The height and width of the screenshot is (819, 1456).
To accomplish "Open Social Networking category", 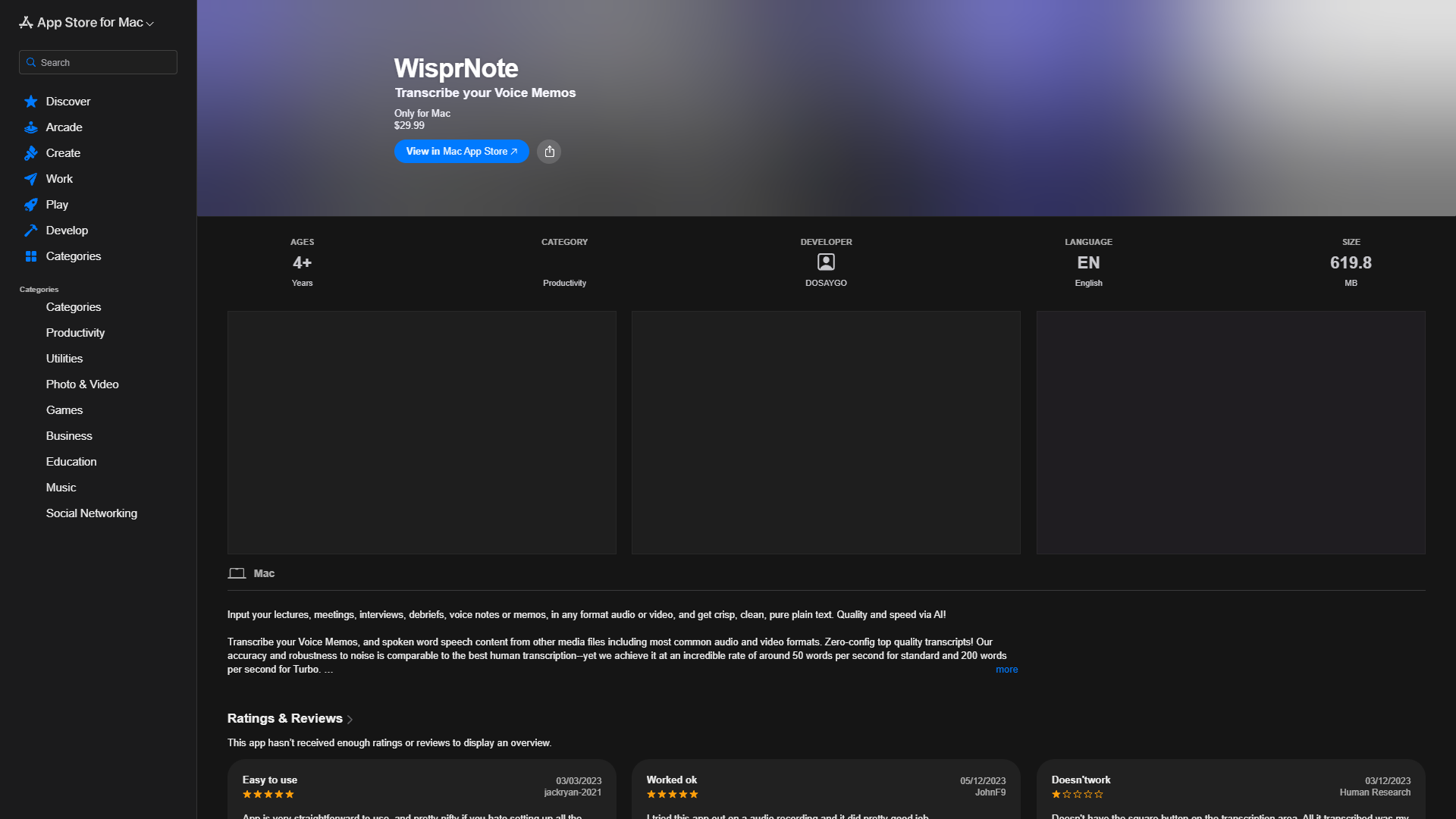I will pyautogui.click(x=91, y=513).
